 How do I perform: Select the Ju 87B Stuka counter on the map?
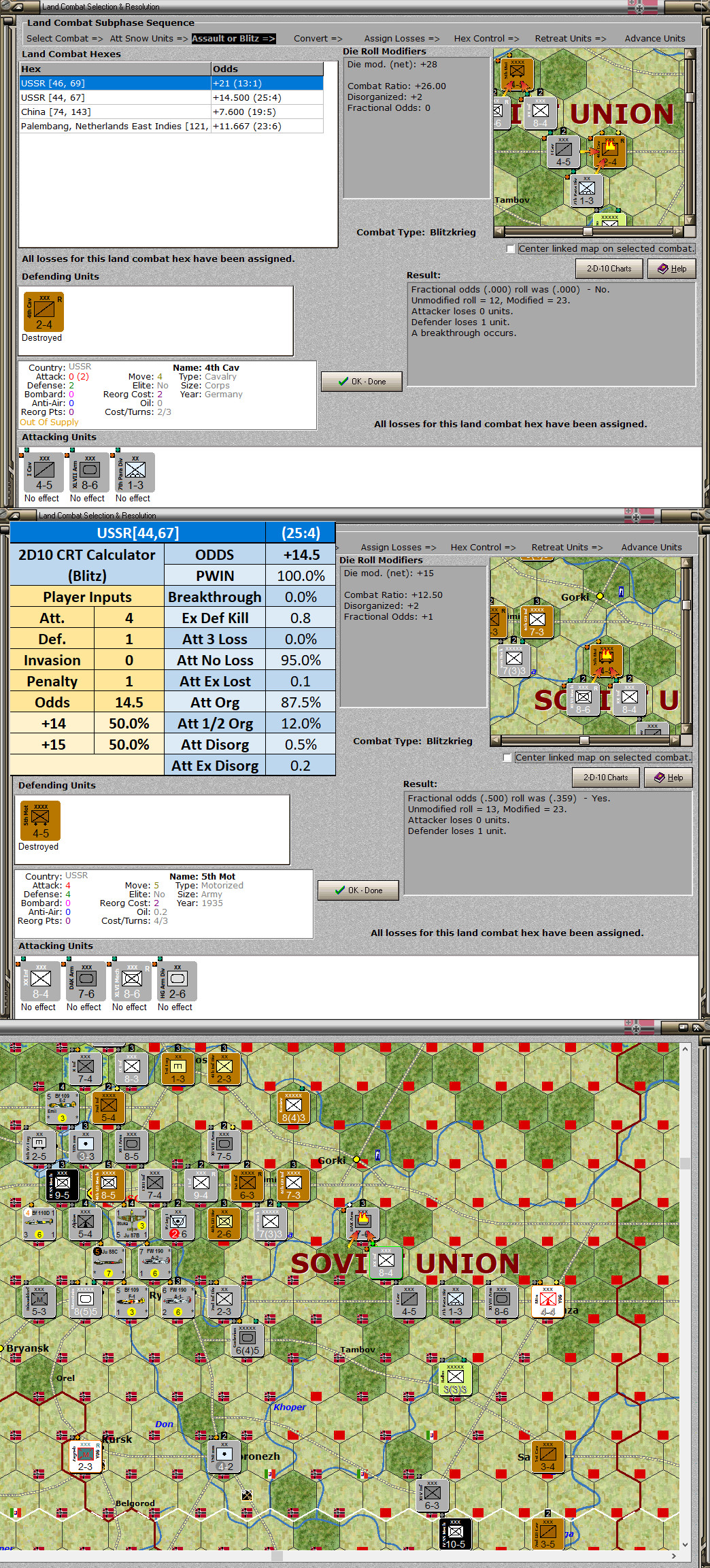click(x=132, y=1224)
